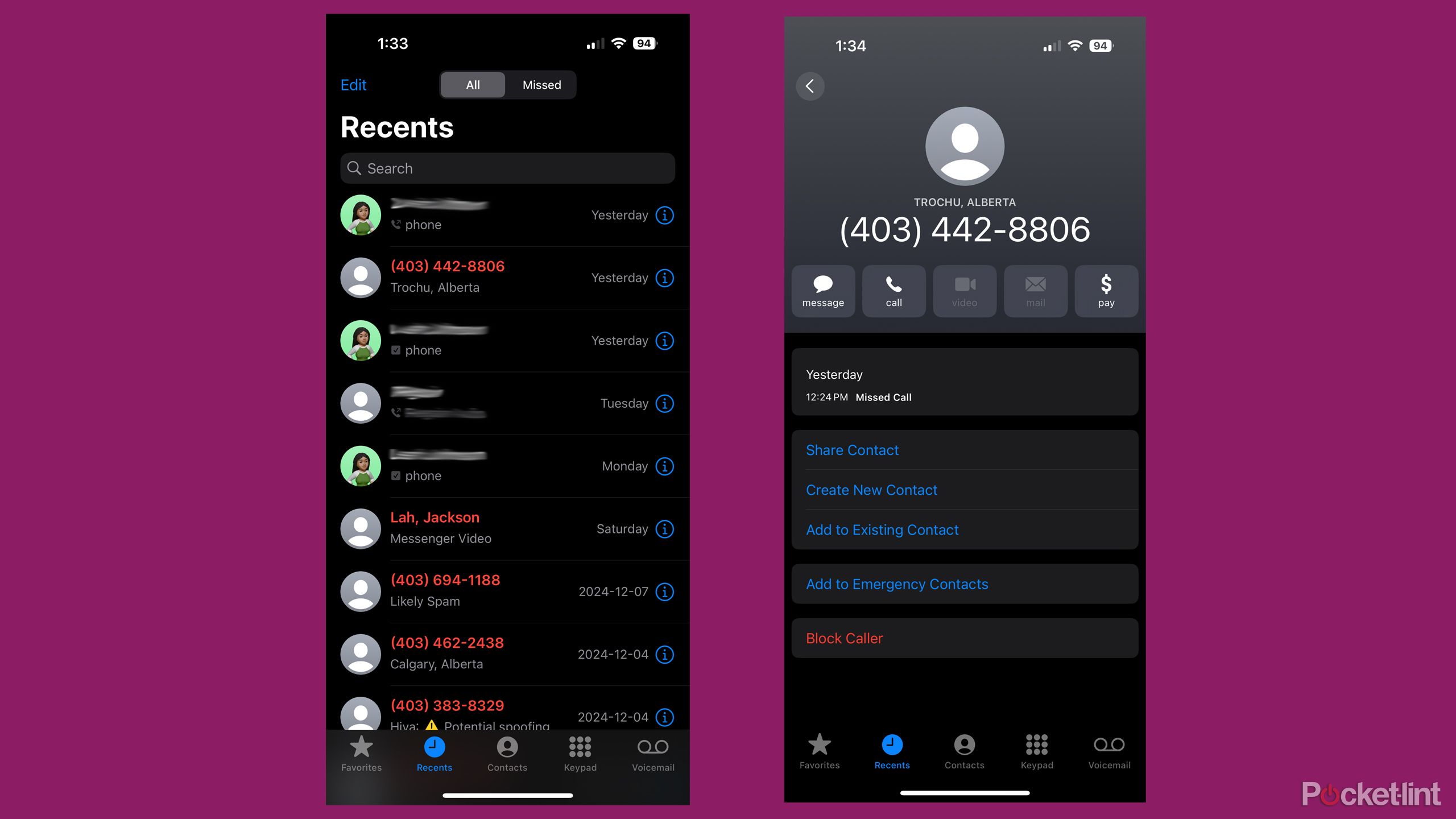Tap the message icon for this contact
This screenshot has width=1456, height=819.
click(x=823, y=290)
